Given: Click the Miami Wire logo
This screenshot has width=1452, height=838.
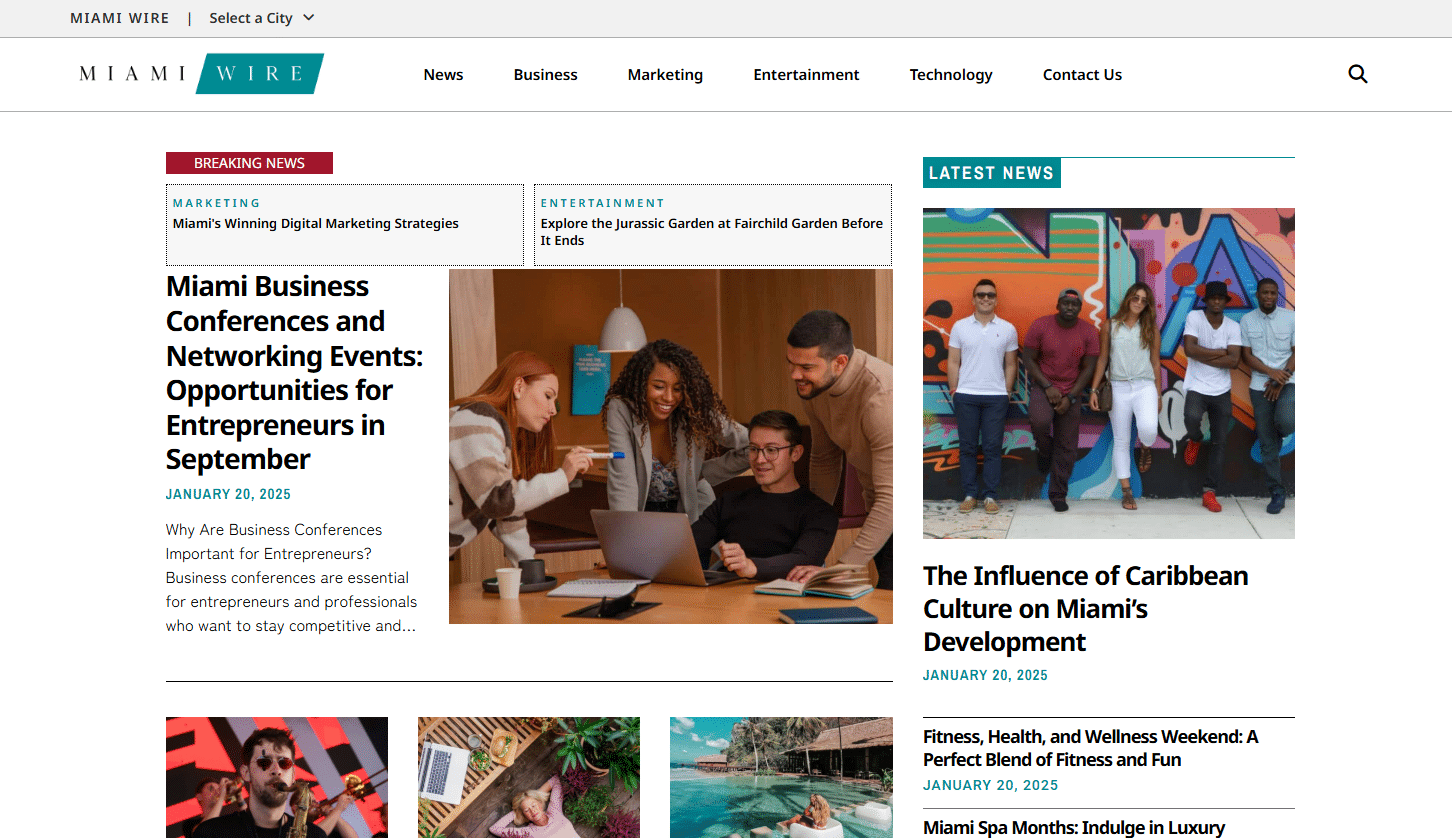Looking at the screenshot, I should coord(201,74).
